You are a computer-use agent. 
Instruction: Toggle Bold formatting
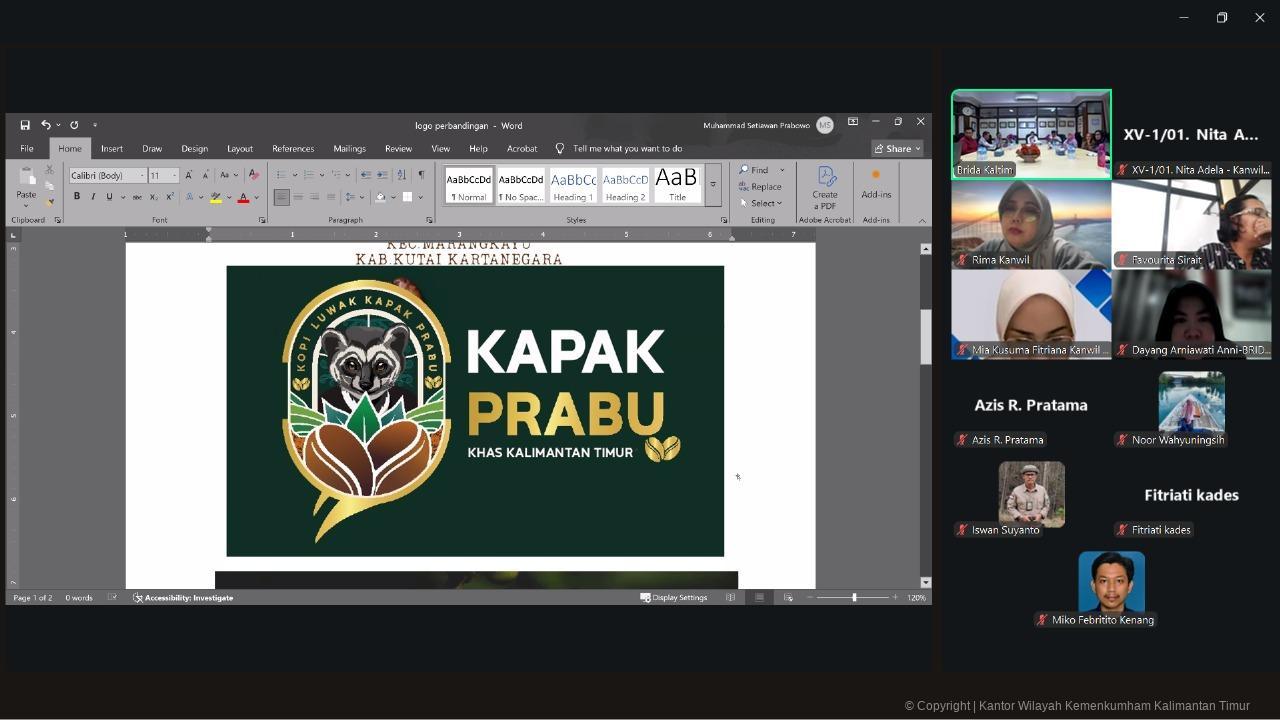coord(77,197)
